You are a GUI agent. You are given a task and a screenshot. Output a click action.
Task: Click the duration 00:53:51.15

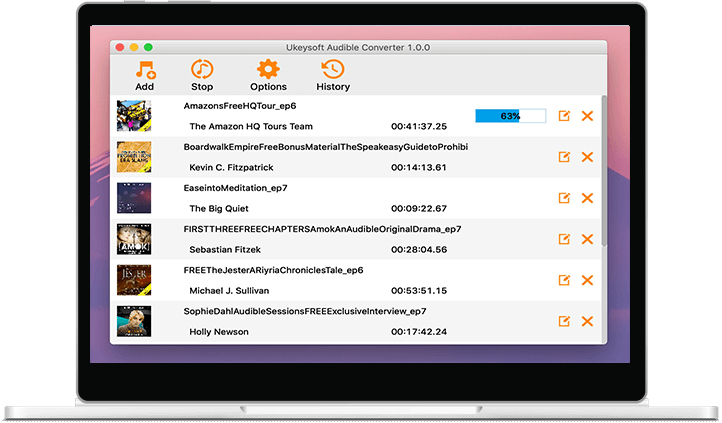pyautogui.click(x=419, y=290)
